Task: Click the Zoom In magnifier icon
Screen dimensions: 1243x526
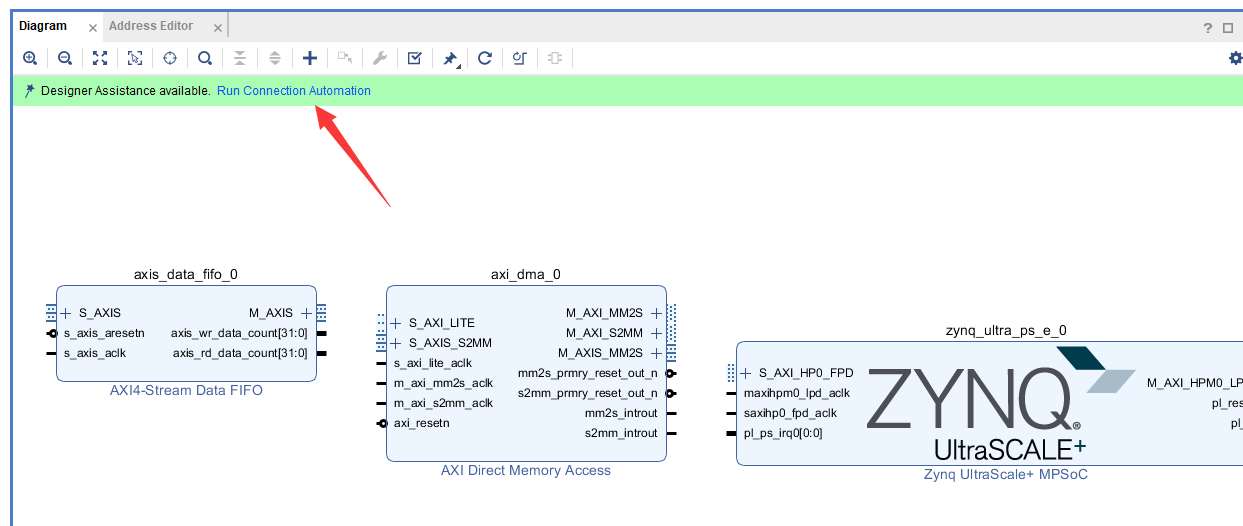Action: click(x=30, y=58)
